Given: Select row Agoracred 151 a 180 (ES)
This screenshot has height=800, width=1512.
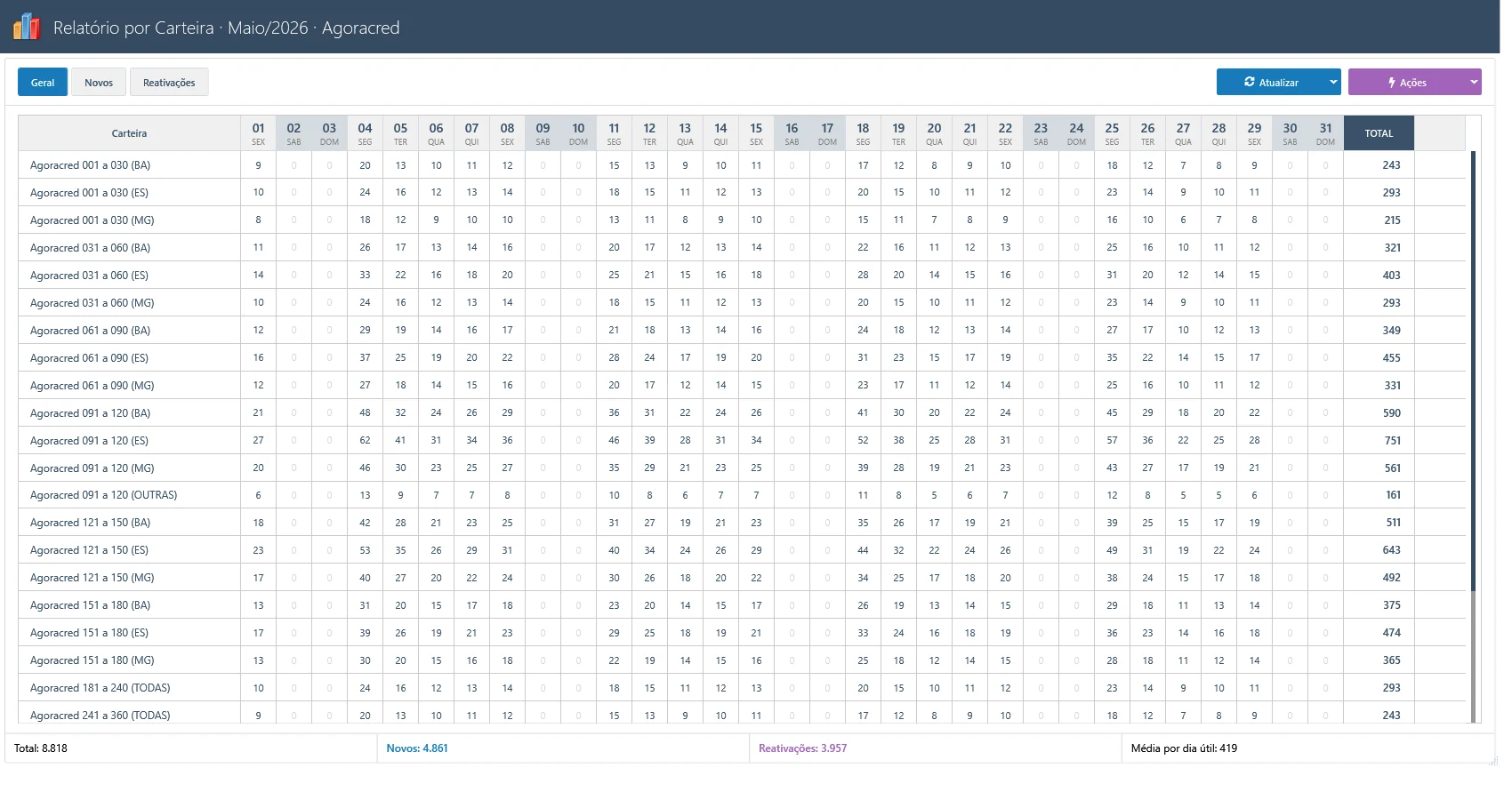Looking at the screenshot, I should 742,633.
